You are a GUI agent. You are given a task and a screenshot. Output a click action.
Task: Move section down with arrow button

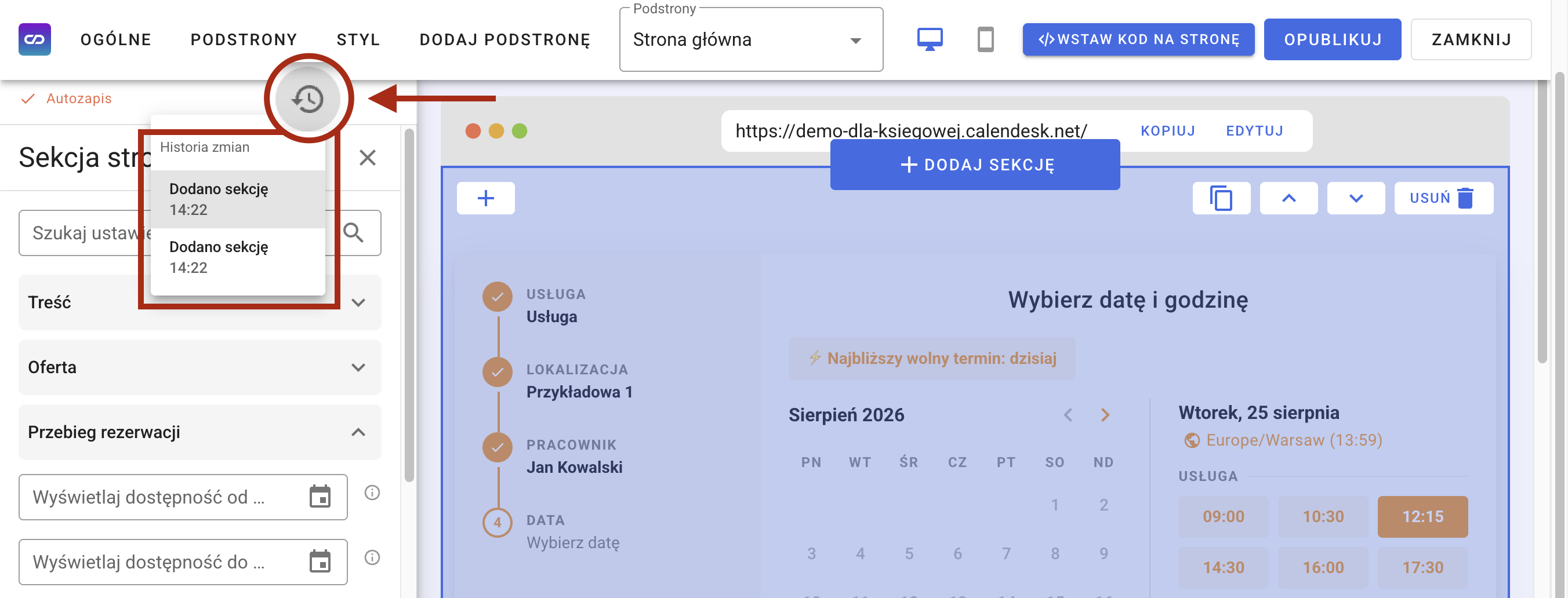tap(1356, 198)
